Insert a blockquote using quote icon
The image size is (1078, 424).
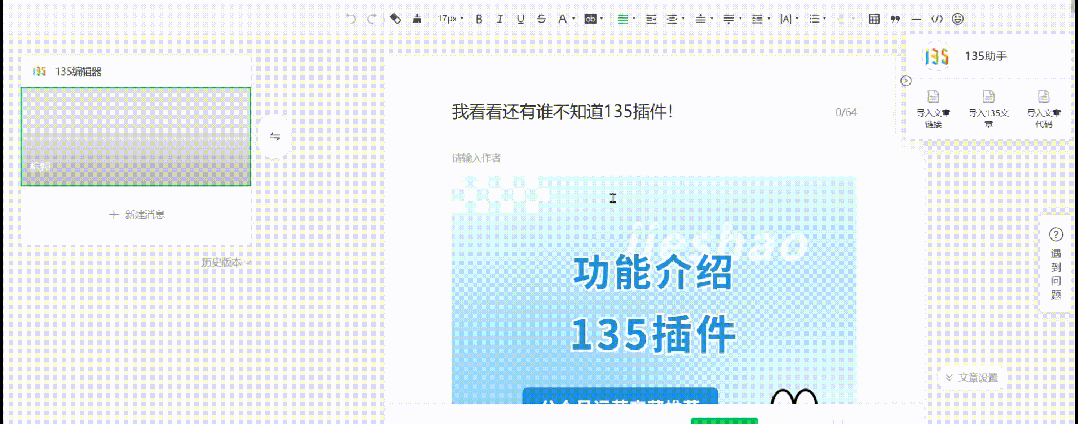pos(895,18)
